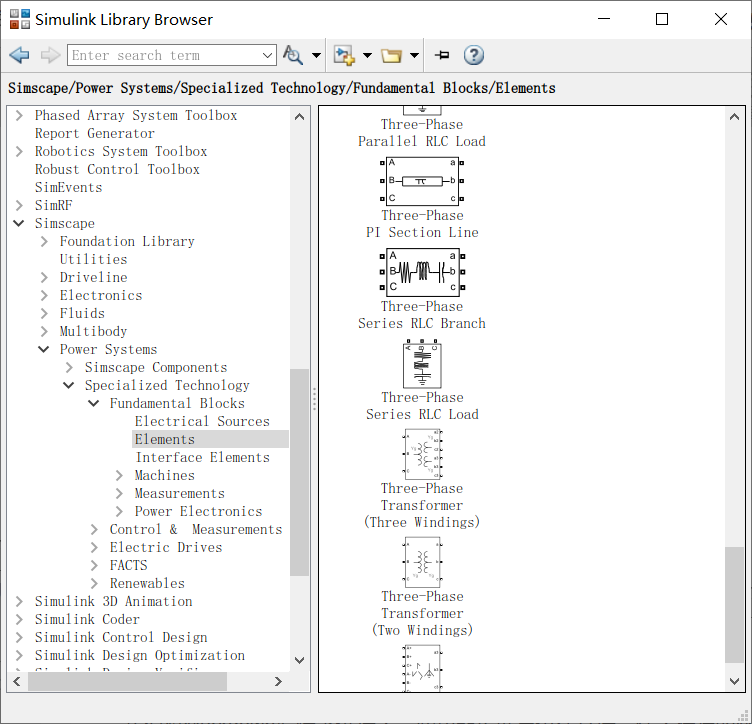The image size is (752, 724).
Task: Select Report Generator in tree
Action: click(x=94, y=133)
